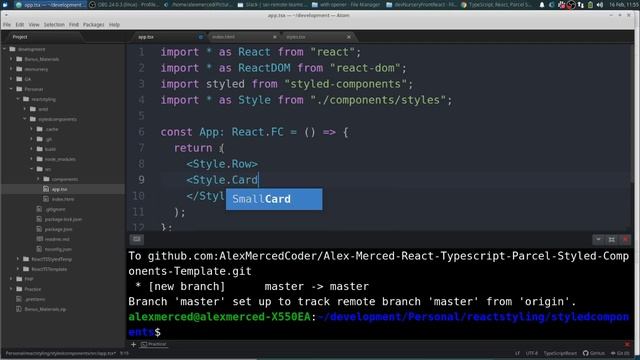Expand the .cache folder
Image resolution: width=640 pixels, height=360 pixels.
tap(32, 129)
